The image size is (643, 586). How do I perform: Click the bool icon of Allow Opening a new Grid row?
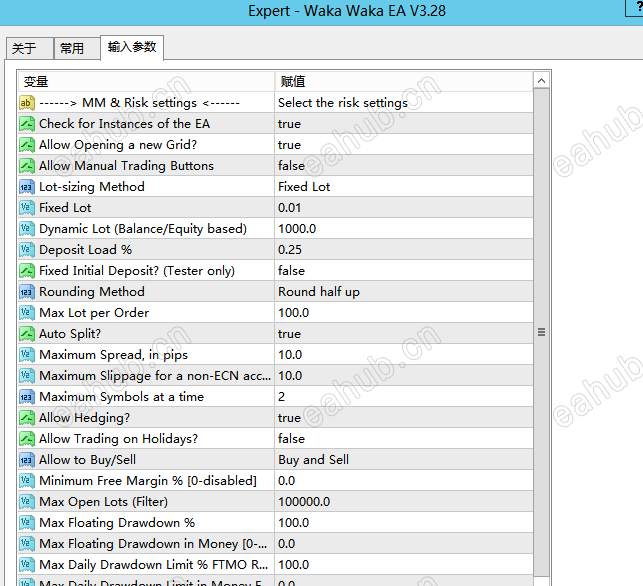(x=27, y=145)
